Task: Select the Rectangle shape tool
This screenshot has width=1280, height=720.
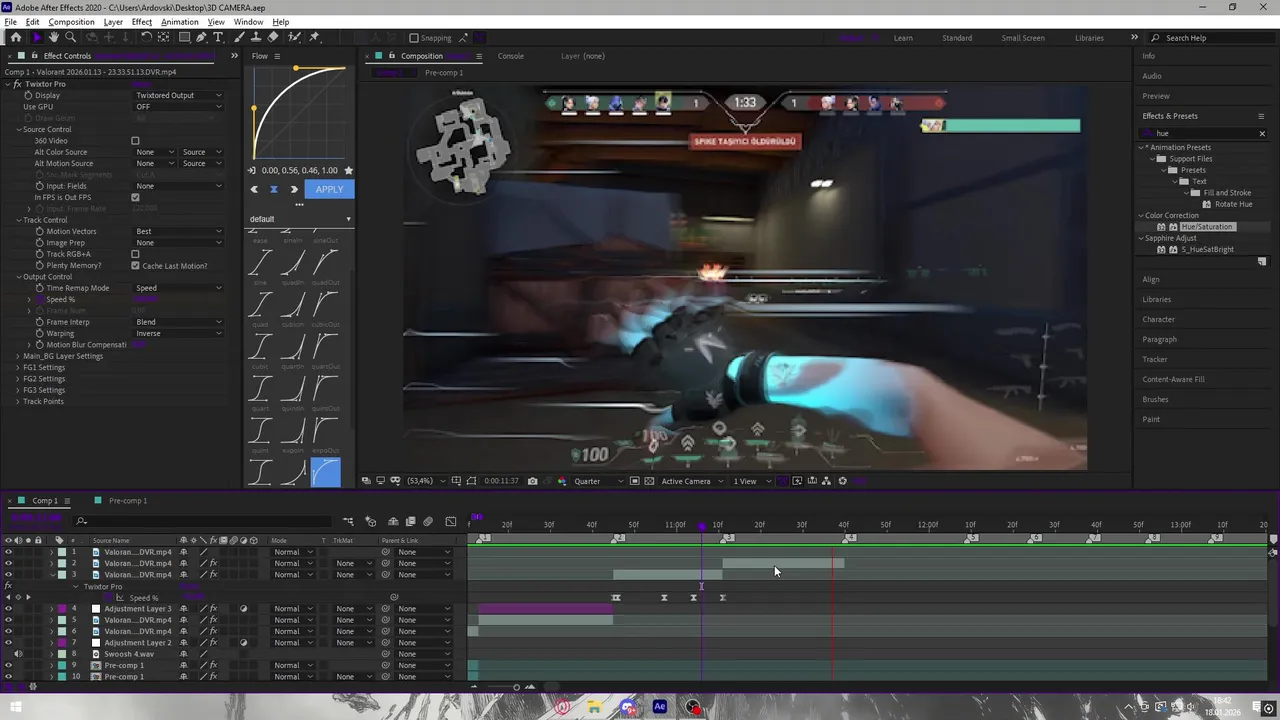Action: pos(184,37)
